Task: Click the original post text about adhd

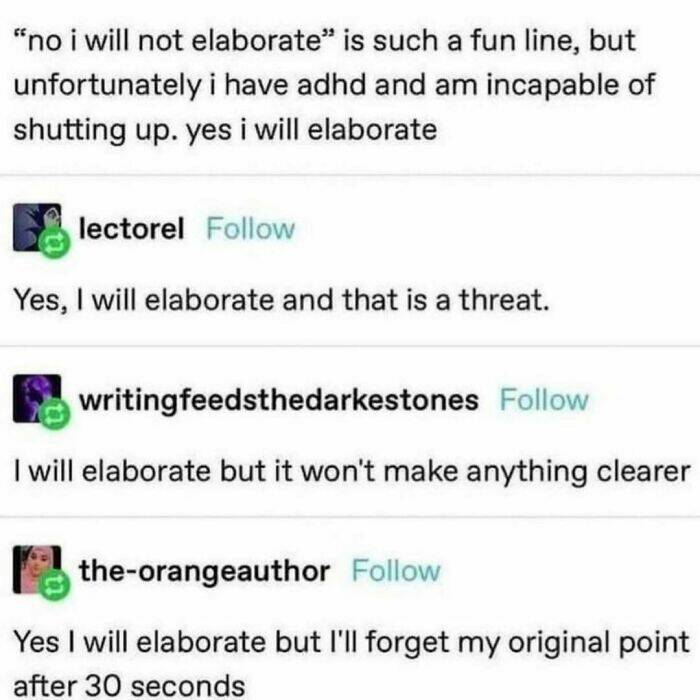Action: point(334,85)
